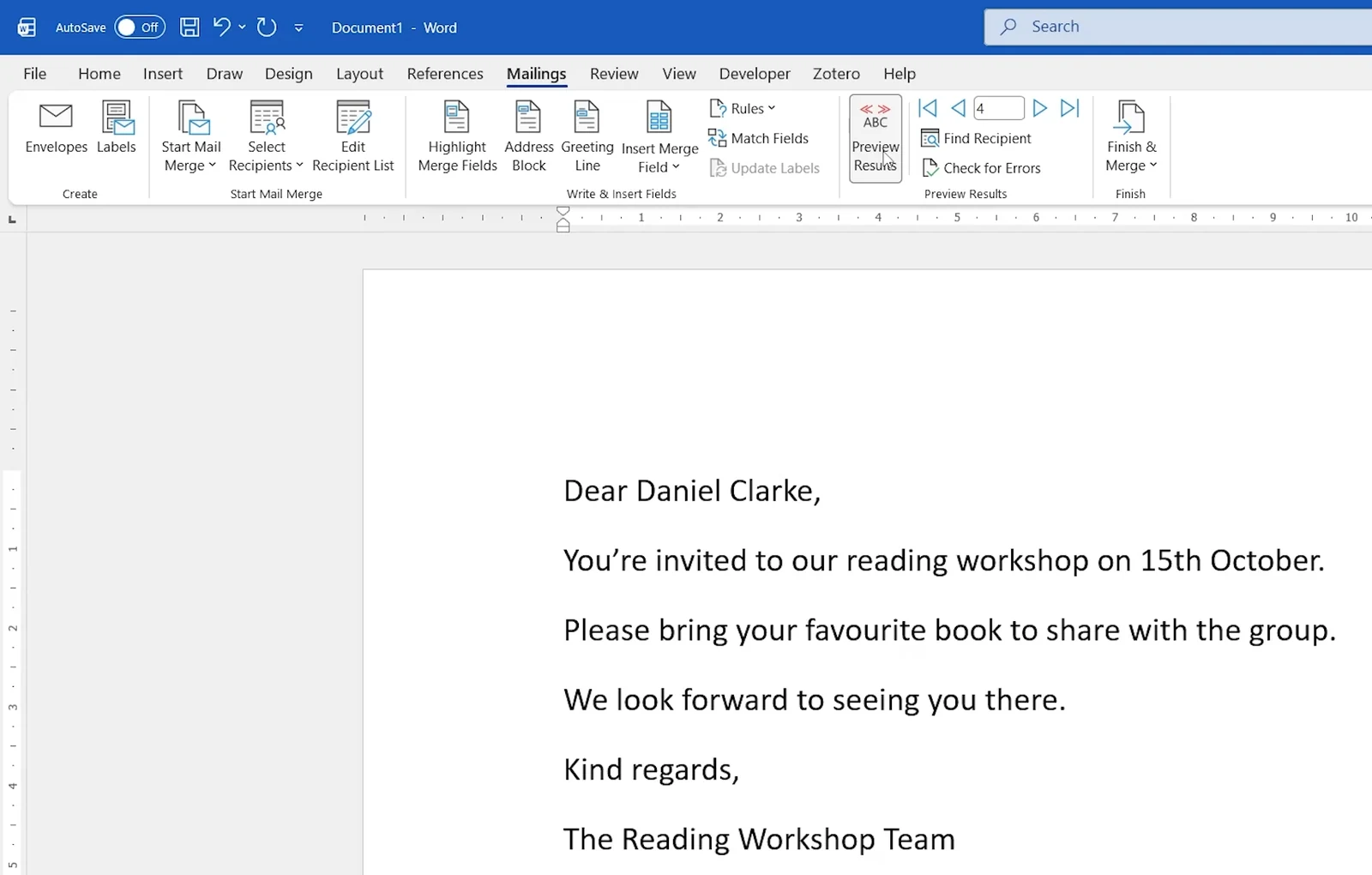1372x875 pixels.
Task: Open the Rules dropdown
Action: (743, 109)
